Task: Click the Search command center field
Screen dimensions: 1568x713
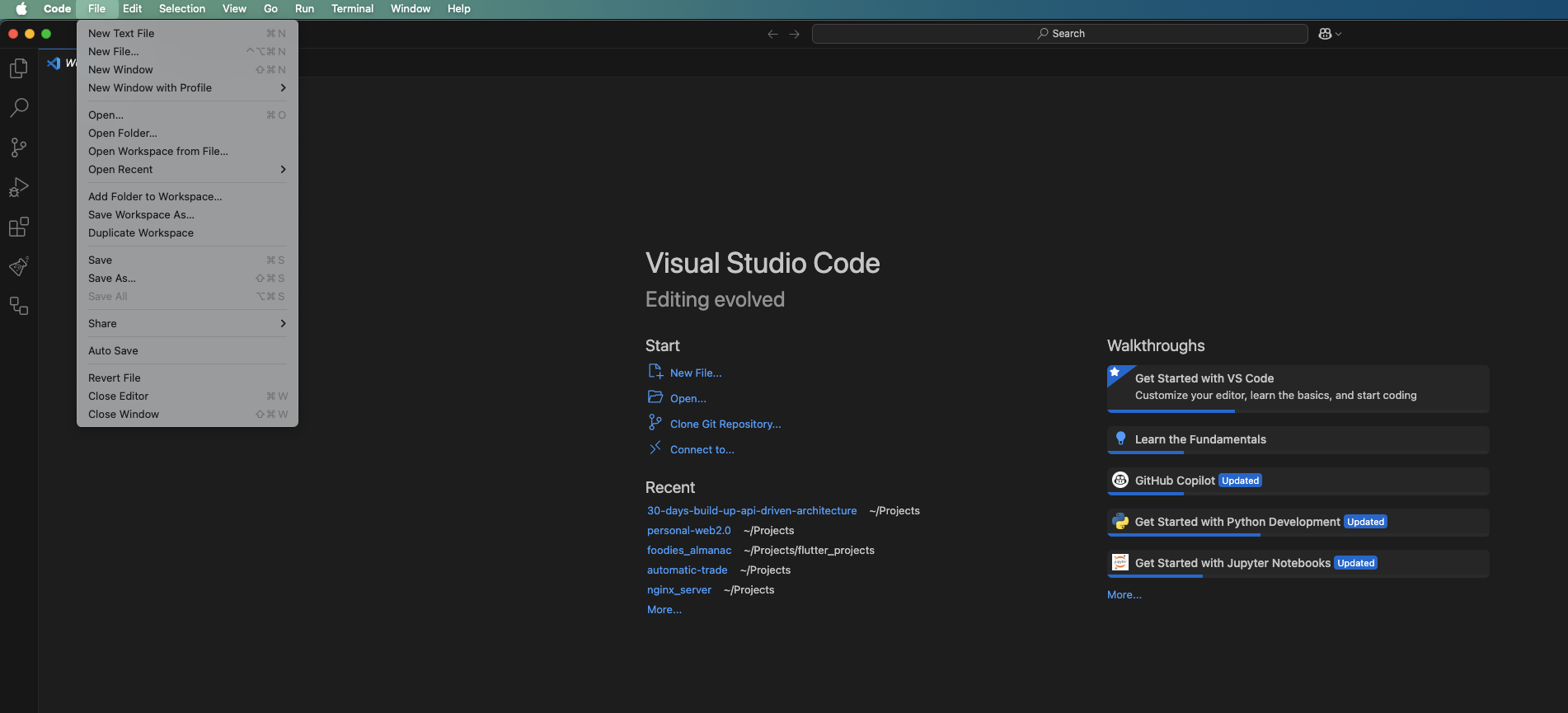Action: coord(1059,34)
